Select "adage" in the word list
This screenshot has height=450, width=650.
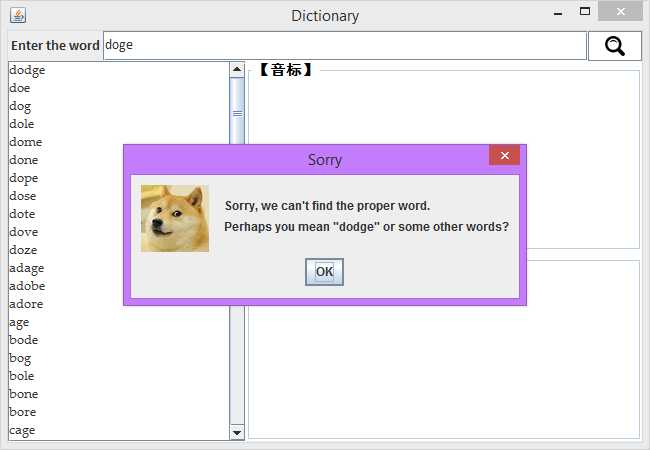[66, 268]
